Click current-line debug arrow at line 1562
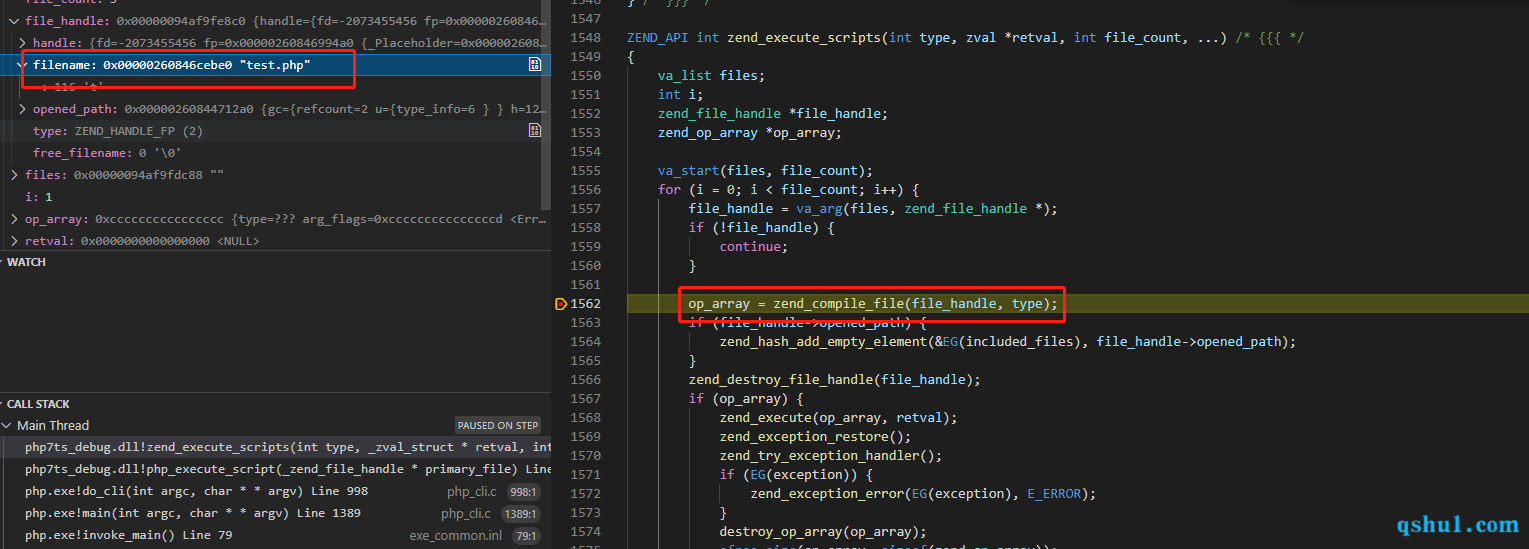The image size is (1529, 549). pos(560,304)
